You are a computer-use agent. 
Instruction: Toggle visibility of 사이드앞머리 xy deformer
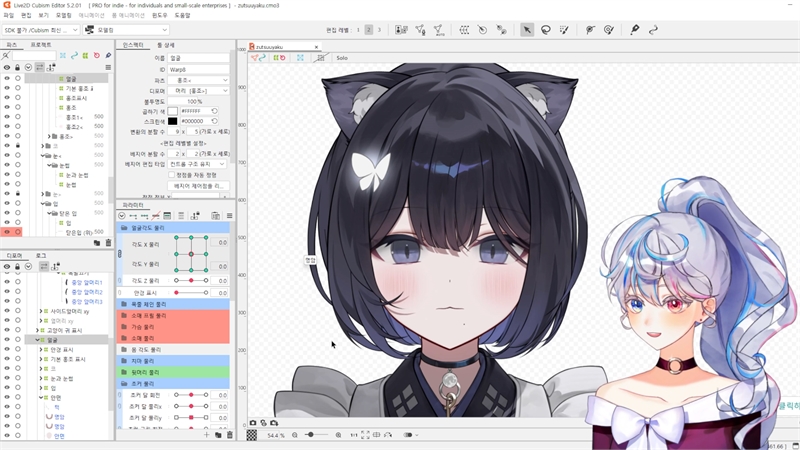(7, 311)
